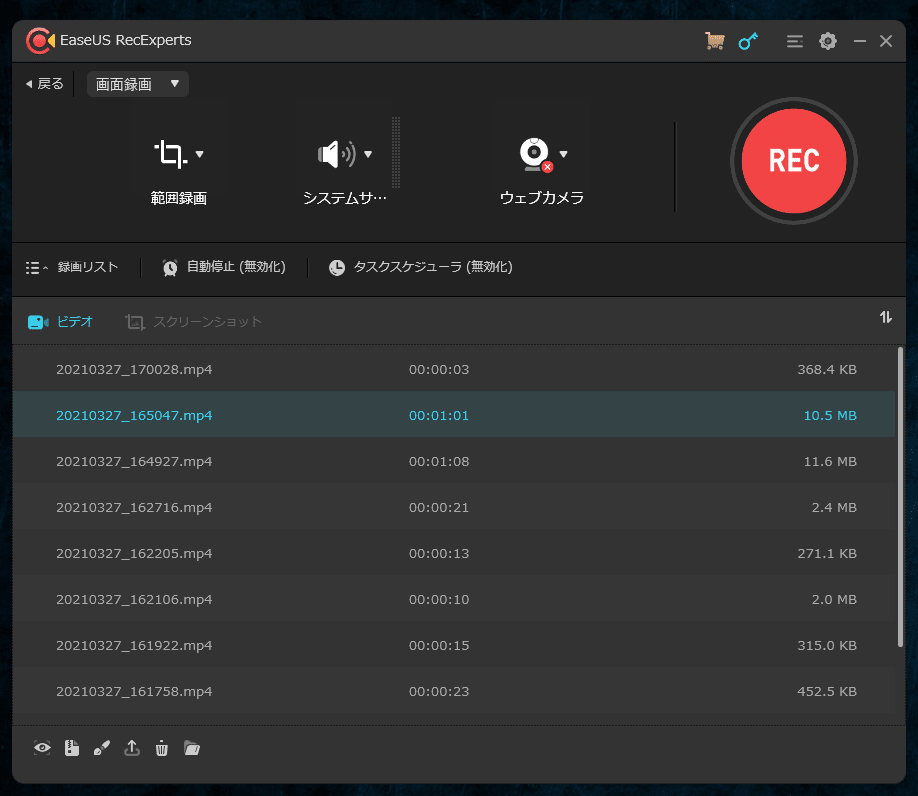The width and height of the screenshot is (918, 796).
Task: Switch to the スクリーンショット tab
Action: (x=193, y=322)
